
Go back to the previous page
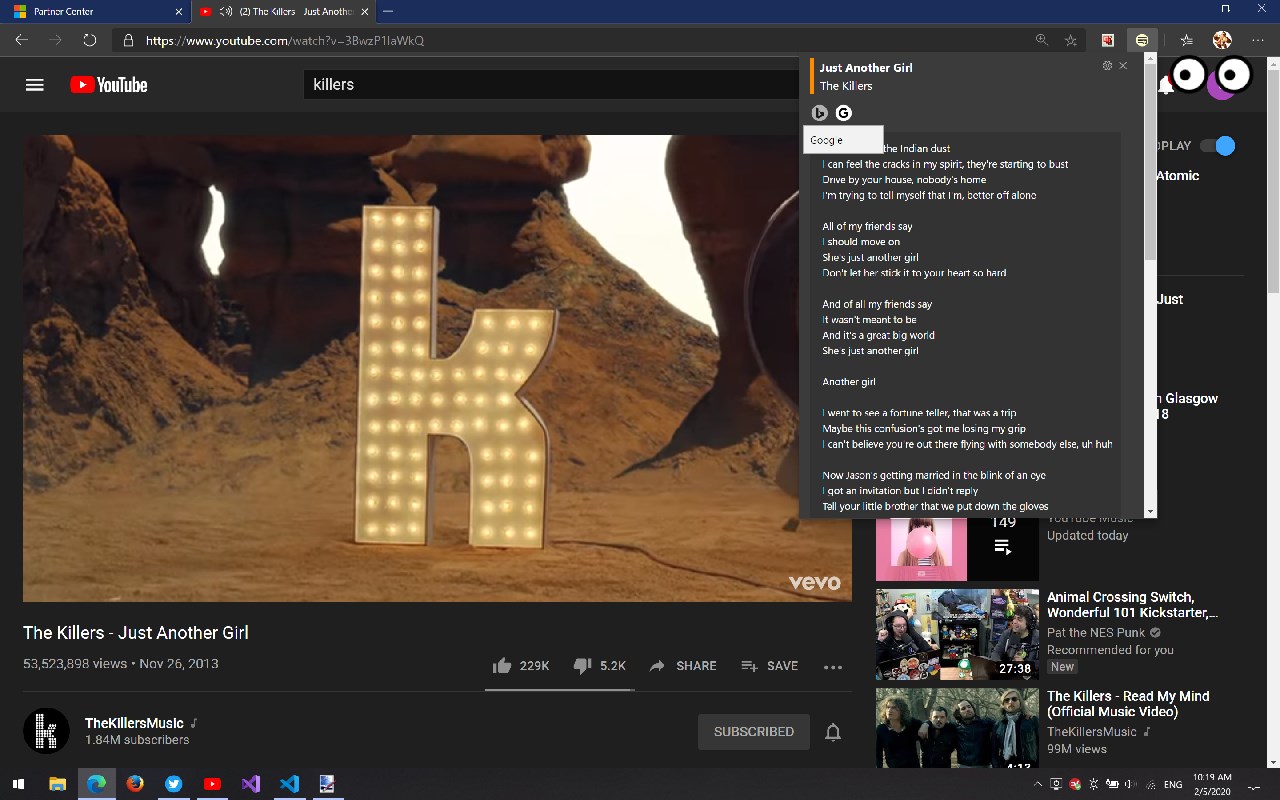click(21, 40)
